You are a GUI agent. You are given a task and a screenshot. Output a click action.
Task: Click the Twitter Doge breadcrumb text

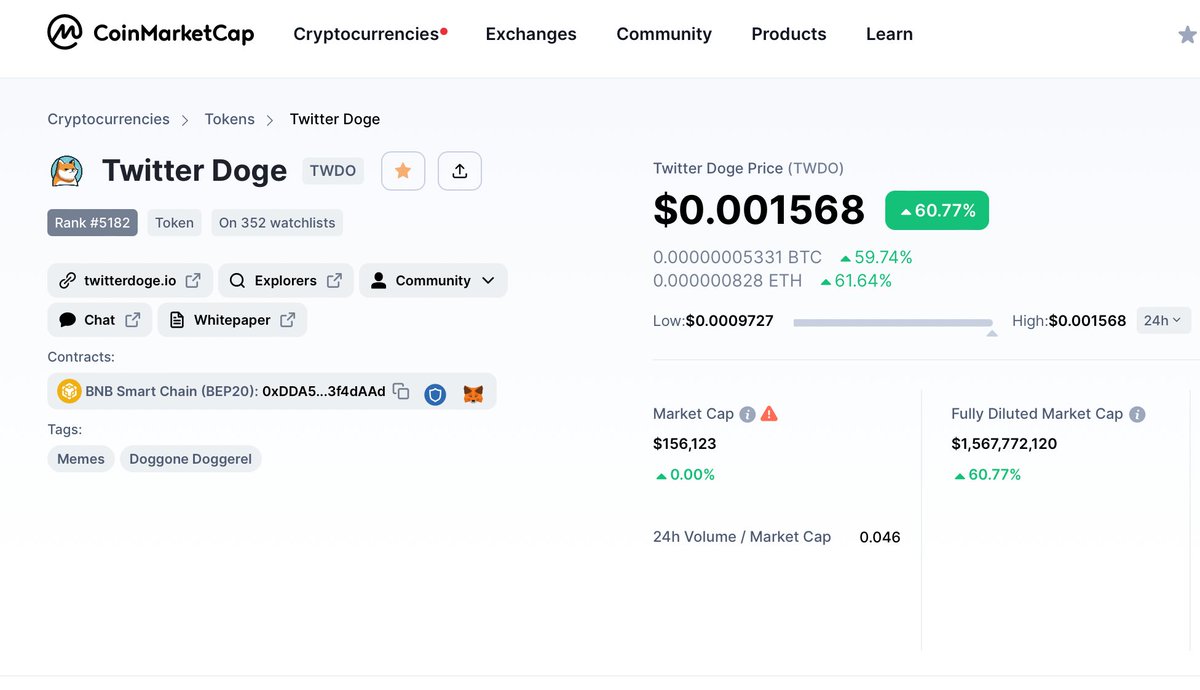pos(335,119)
